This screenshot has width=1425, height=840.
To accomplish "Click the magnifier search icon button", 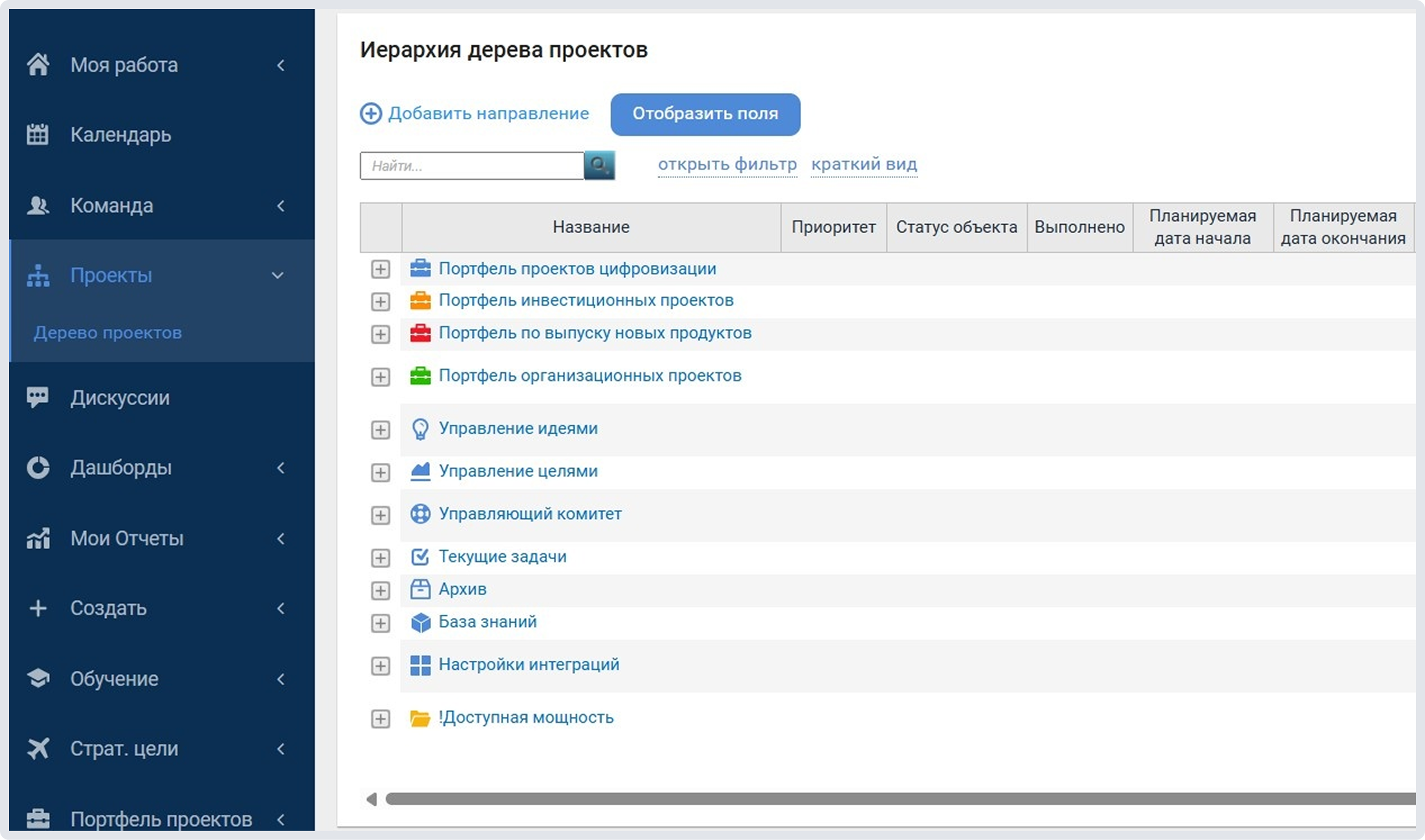I will (599, 165).
